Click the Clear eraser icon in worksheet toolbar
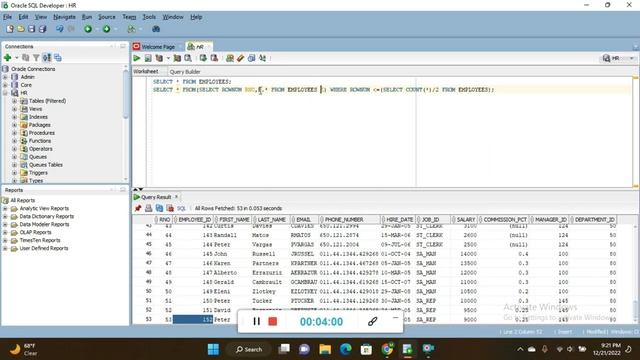Screen dimensions: 640x360 click(x=240, y=58)
